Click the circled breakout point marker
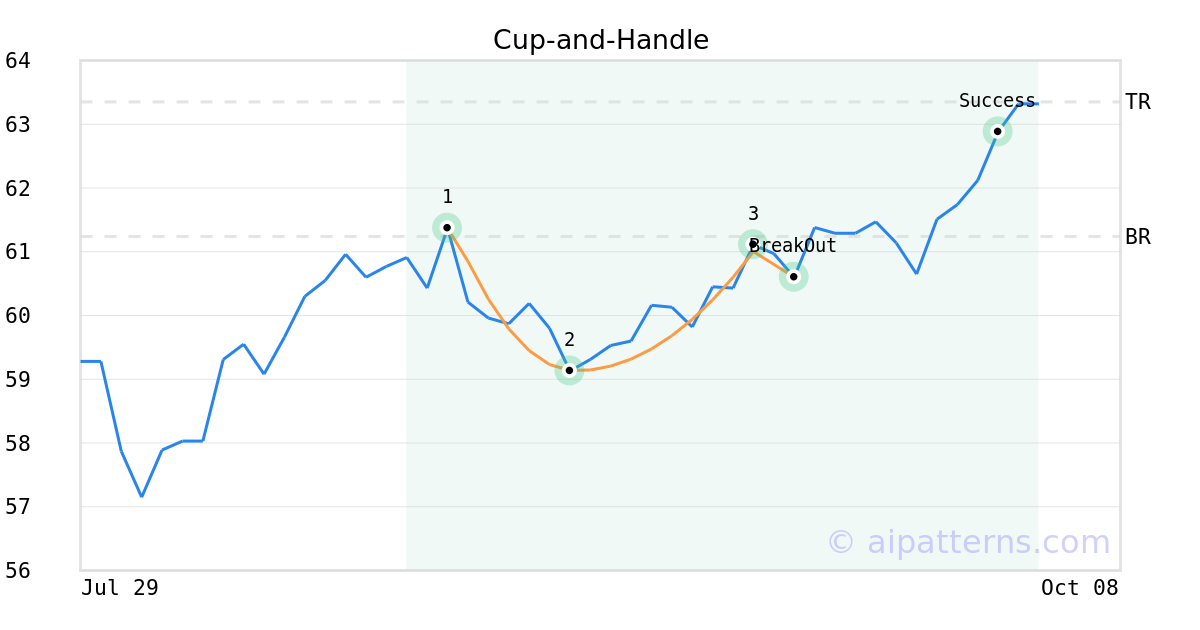The width and height of the screenshot is (1200, 630). click(x=793, y=277)
